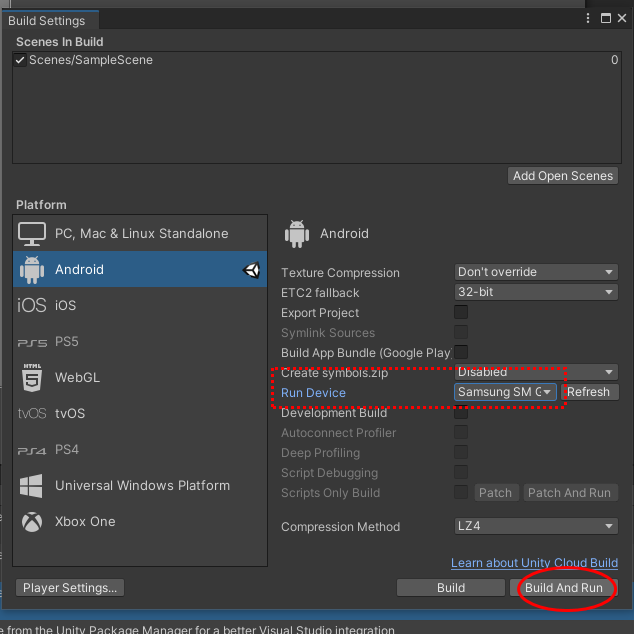
Task: Click the Run Device label
Action: coord(313,393)
